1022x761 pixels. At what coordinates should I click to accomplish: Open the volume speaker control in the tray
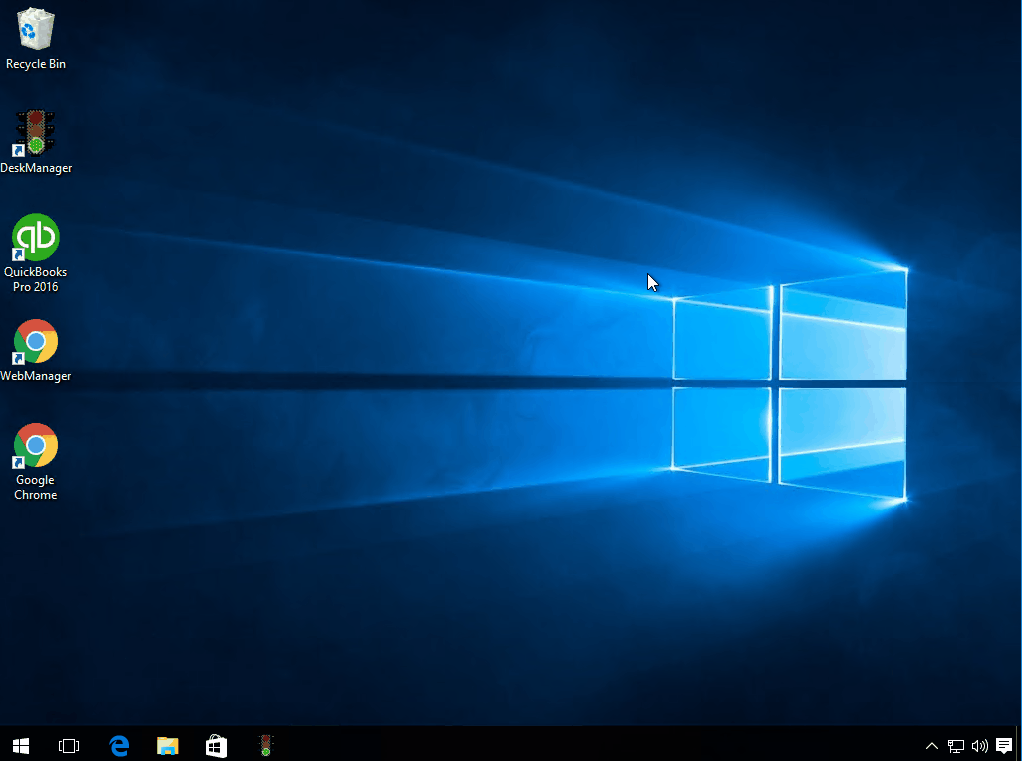980,745
